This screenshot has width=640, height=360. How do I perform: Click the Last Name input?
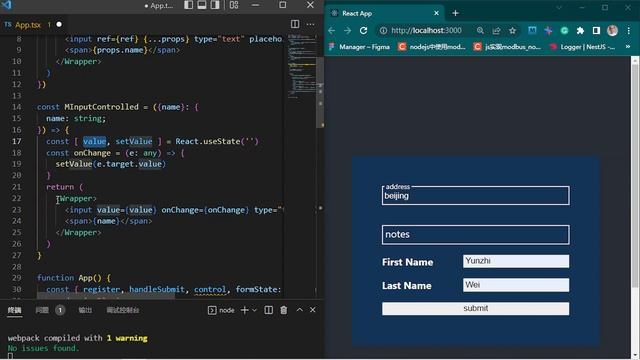tap(516, 285)
